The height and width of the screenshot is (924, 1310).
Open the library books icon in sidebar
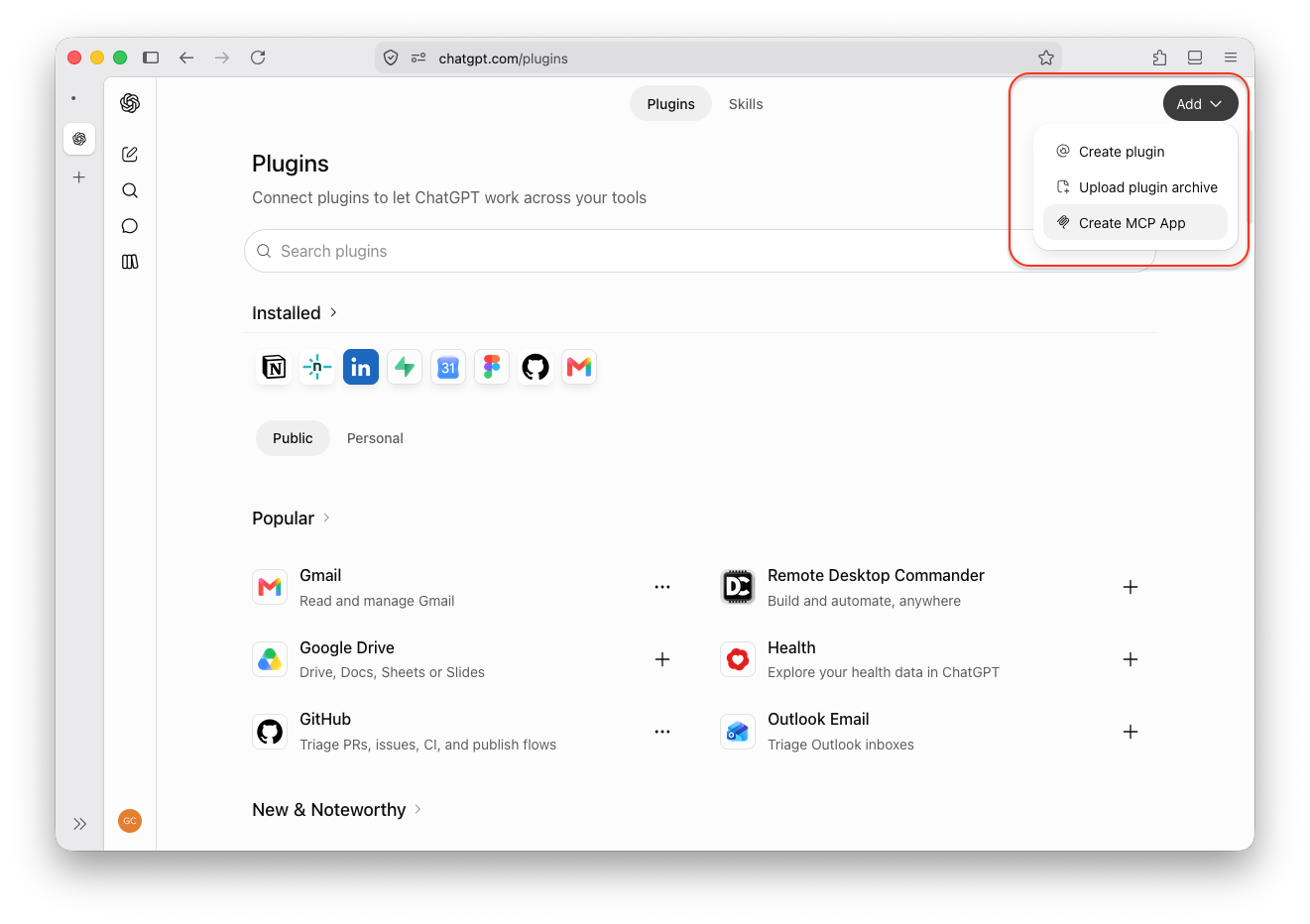tap(130, 262)
